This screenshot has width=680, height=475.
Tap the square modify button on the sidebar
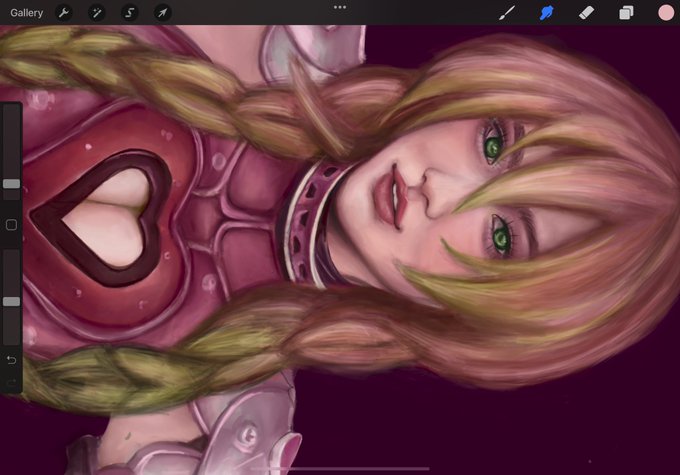tap(11, 225)
